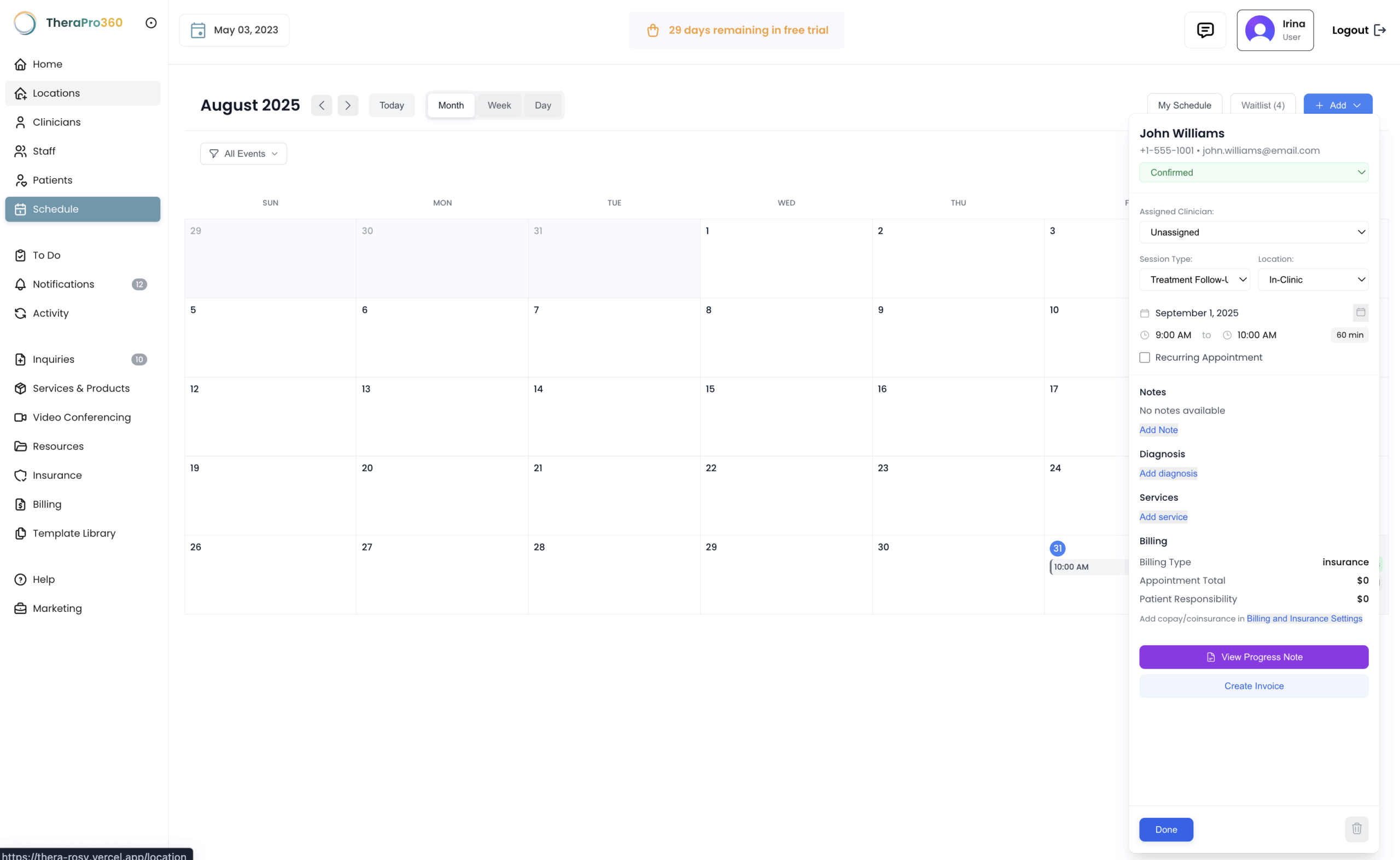Click the View Progress Note button
This screenshot has width=1400, height=860.
[x=1253, y=657]
